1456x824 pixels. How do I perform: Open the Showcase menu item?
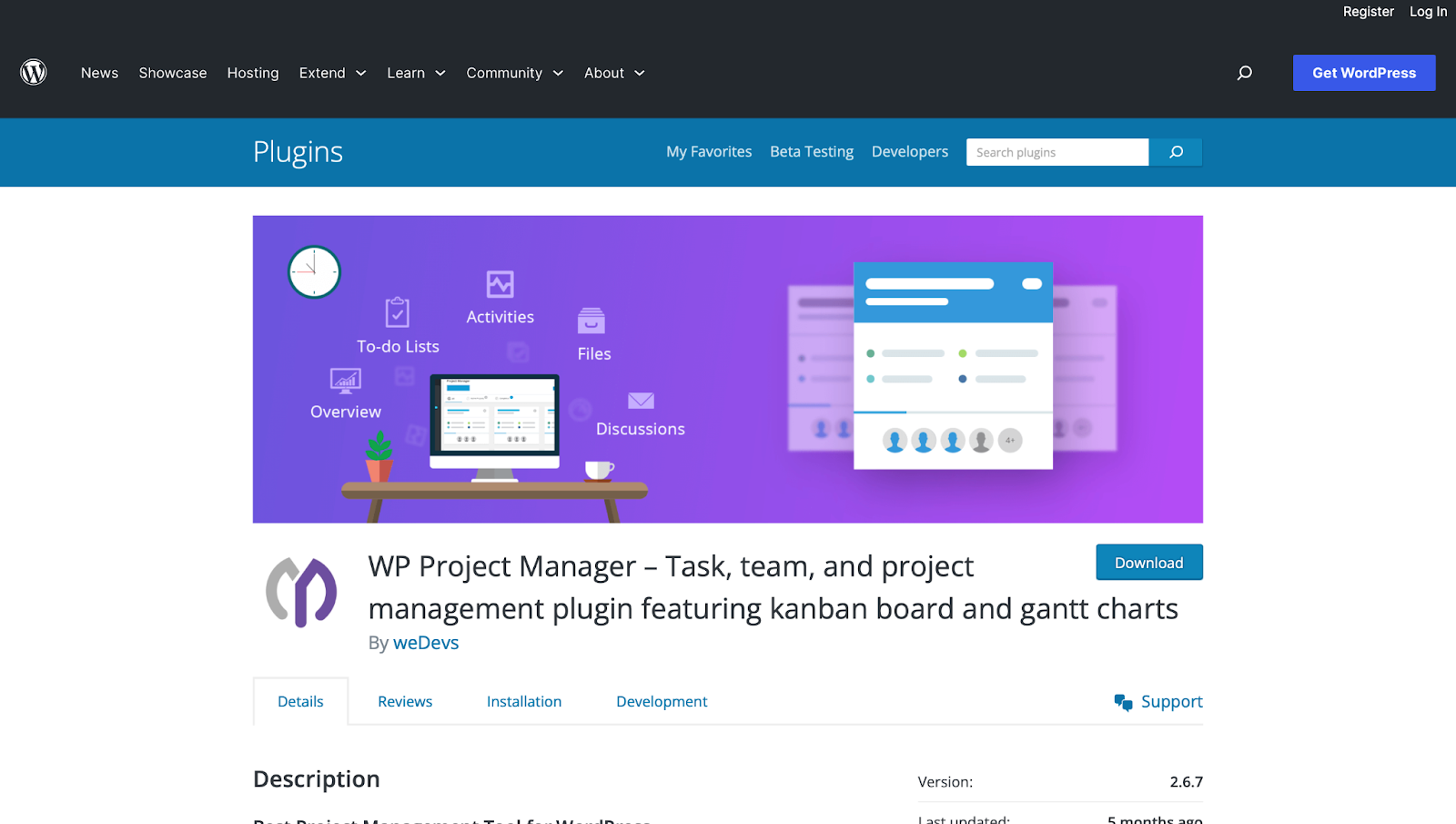click(x=173, y=73)
